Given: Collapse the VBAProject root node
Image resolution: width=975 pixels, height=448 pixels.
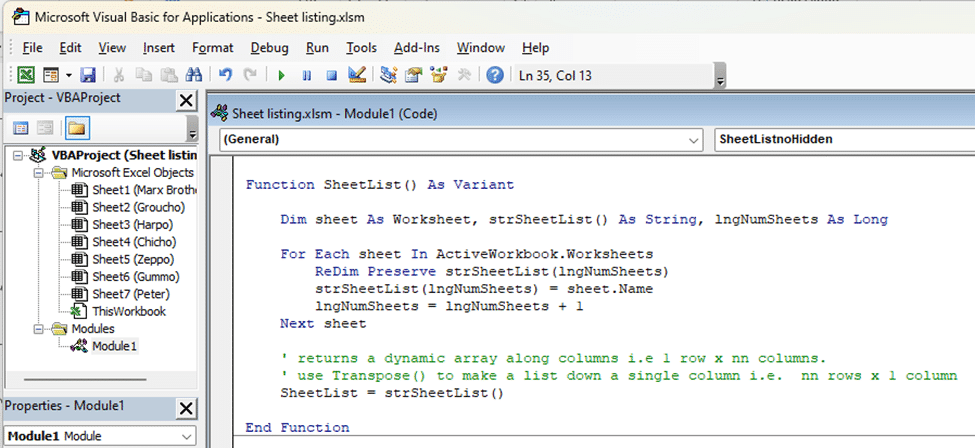Looking at the screenshot, I should click(x=17, y=155).
